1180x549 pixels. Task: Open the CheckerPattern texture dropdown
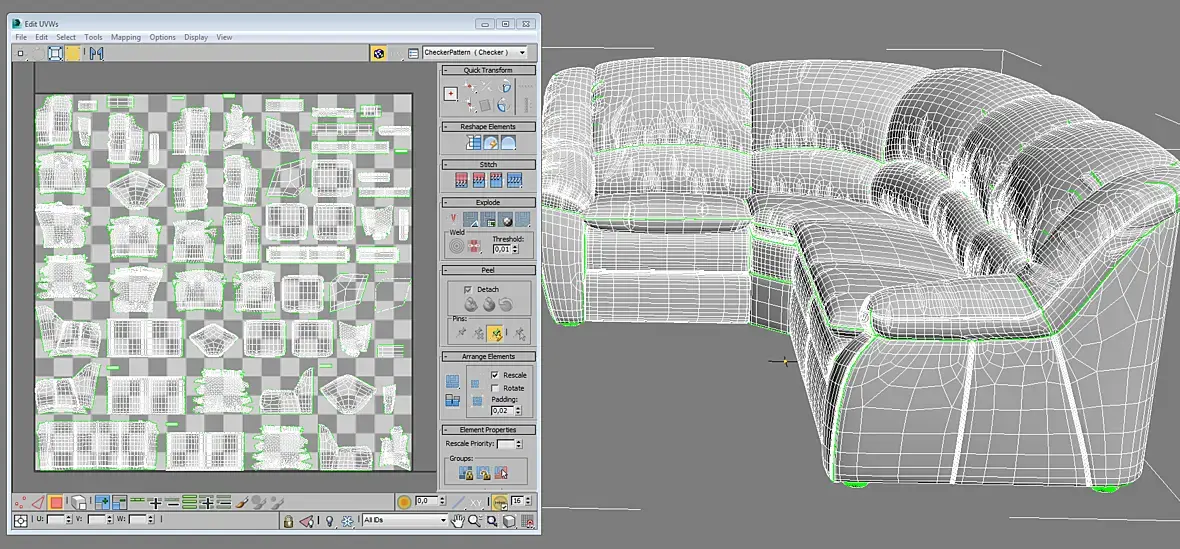475,53
